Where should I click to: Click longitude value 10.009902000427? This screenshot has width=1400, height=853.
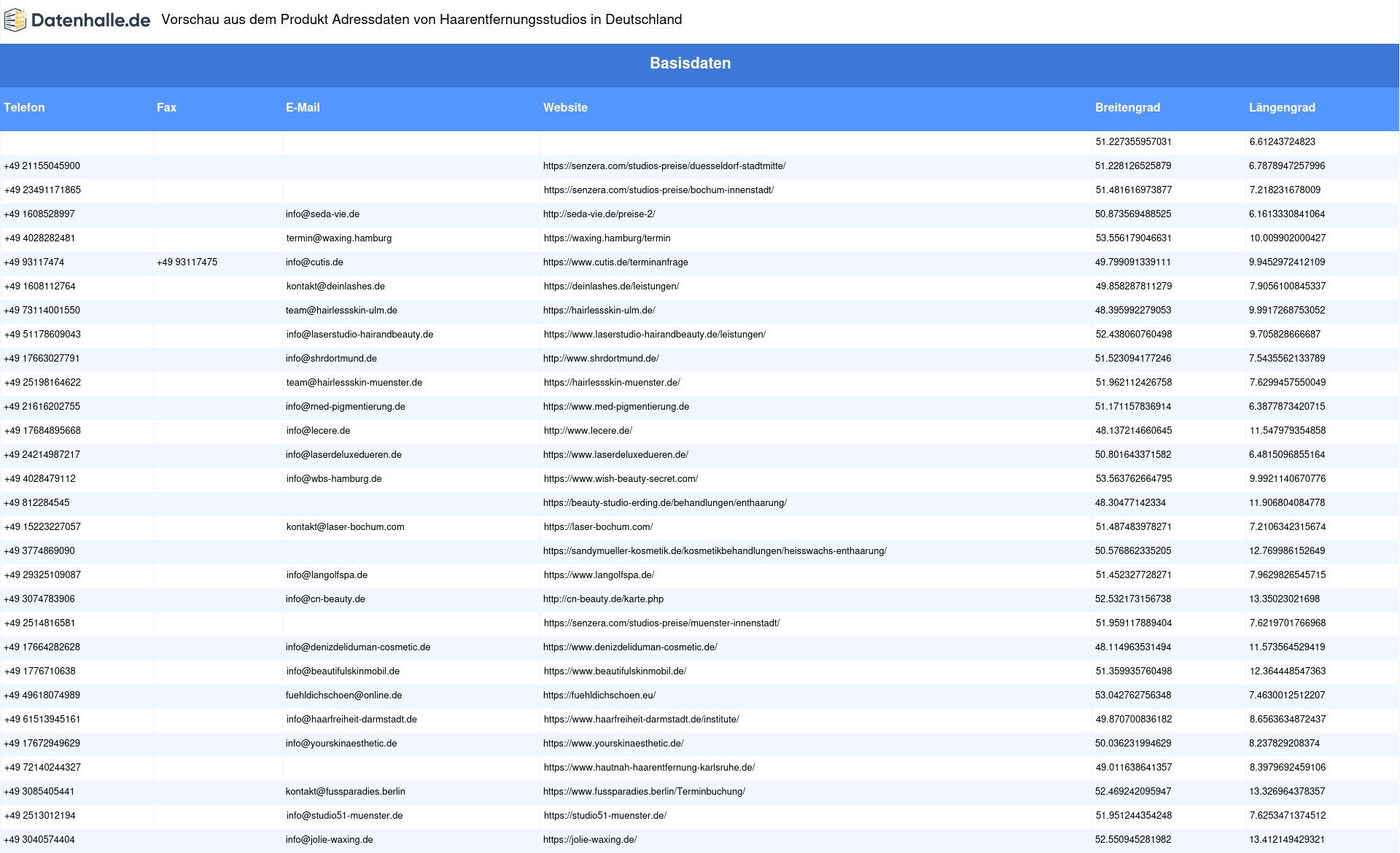(1287, 238)
